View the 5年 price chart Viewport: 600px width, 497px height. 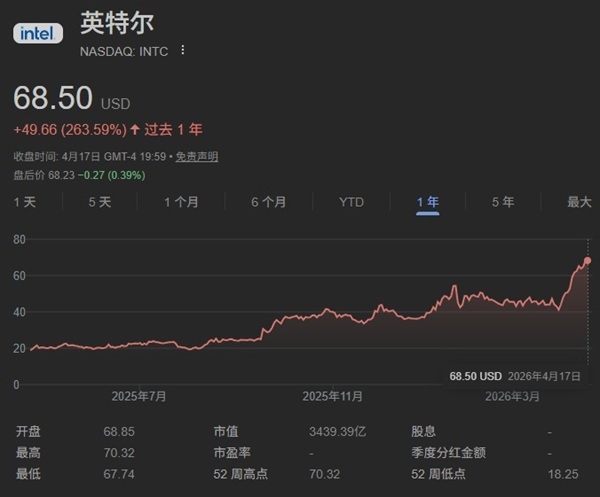503,202
